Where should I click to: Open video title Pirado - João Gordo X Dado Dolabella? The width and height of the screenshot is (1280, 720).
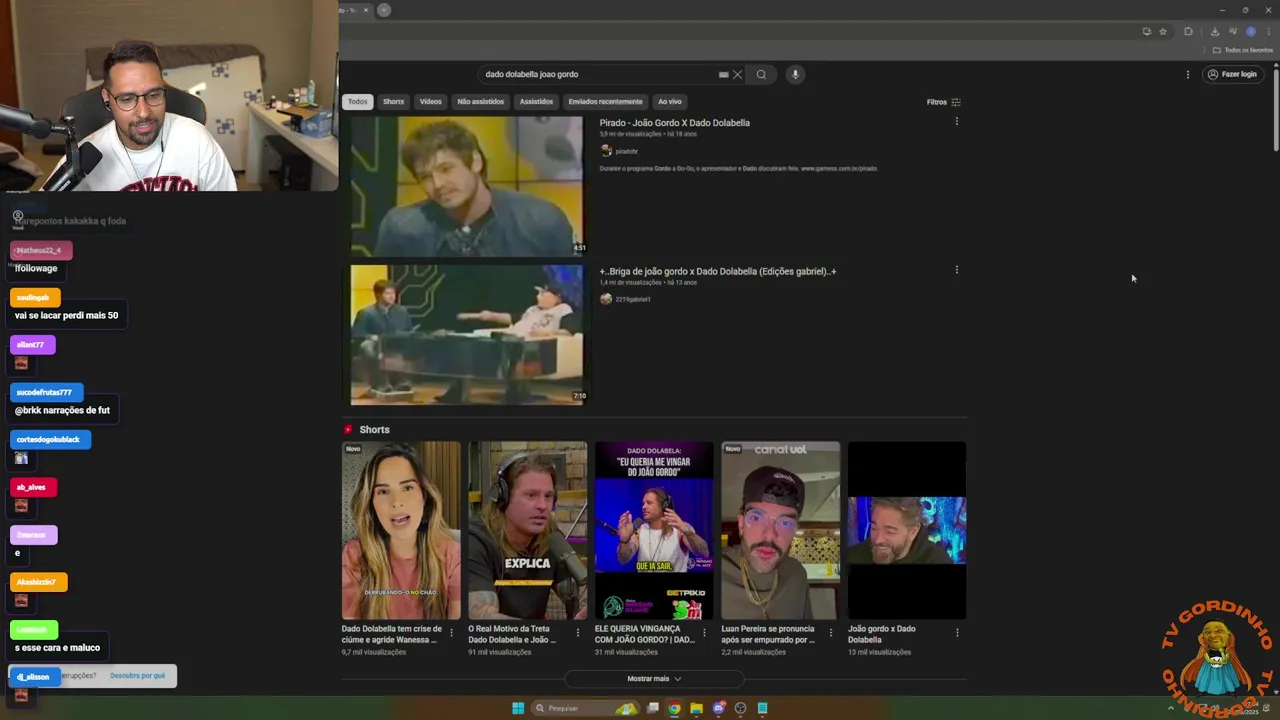click(674, 123)
